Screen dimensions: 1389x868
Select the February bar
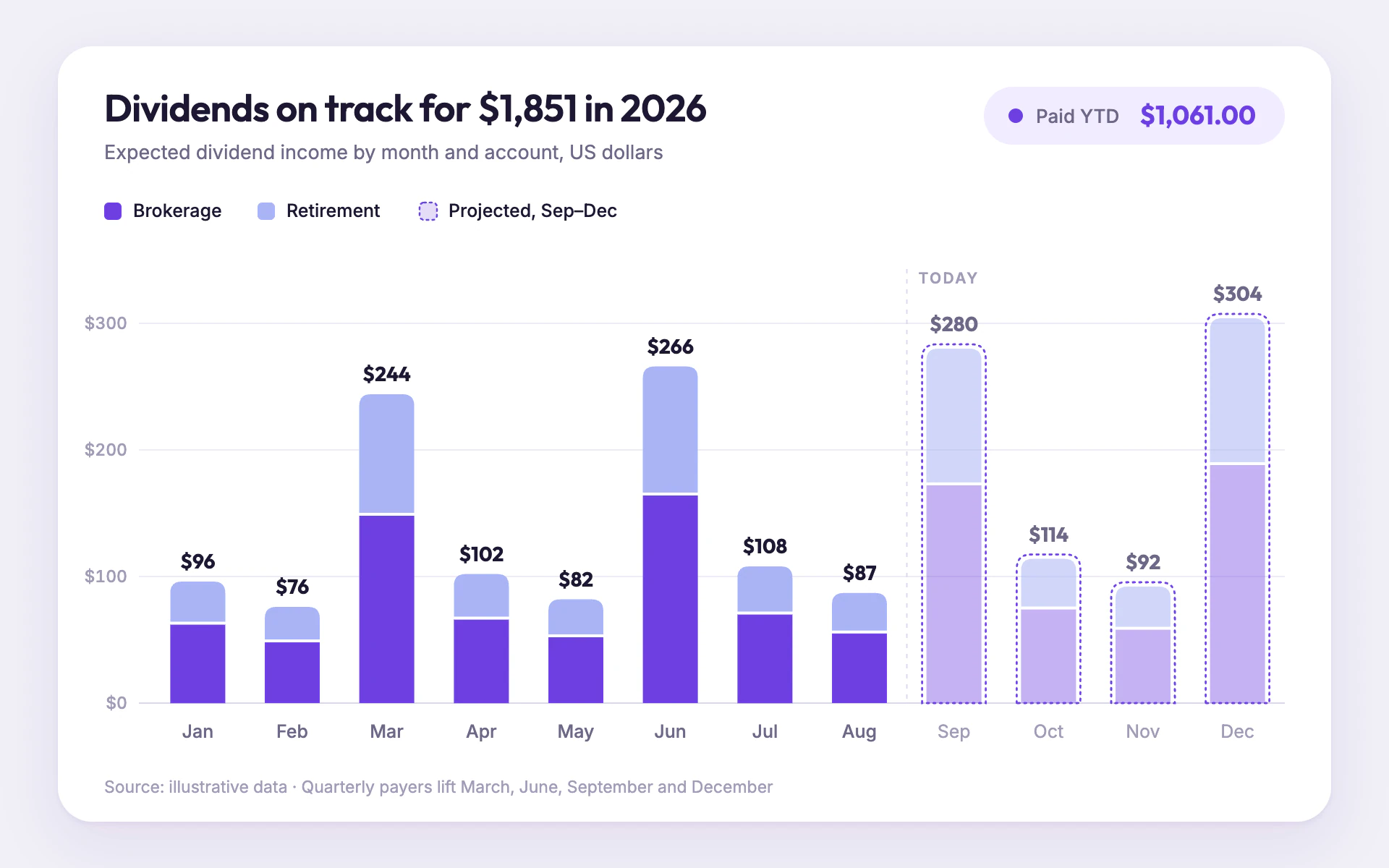click(x=292, y=655)
